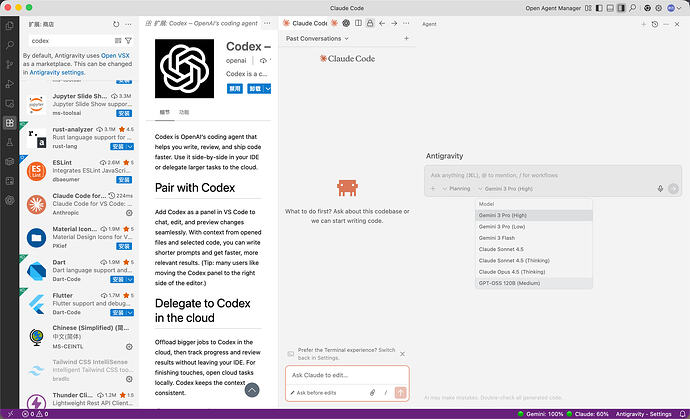690x419 pixels.
Task: Attach a file with paperclip icon
Action: click(372, 393)
